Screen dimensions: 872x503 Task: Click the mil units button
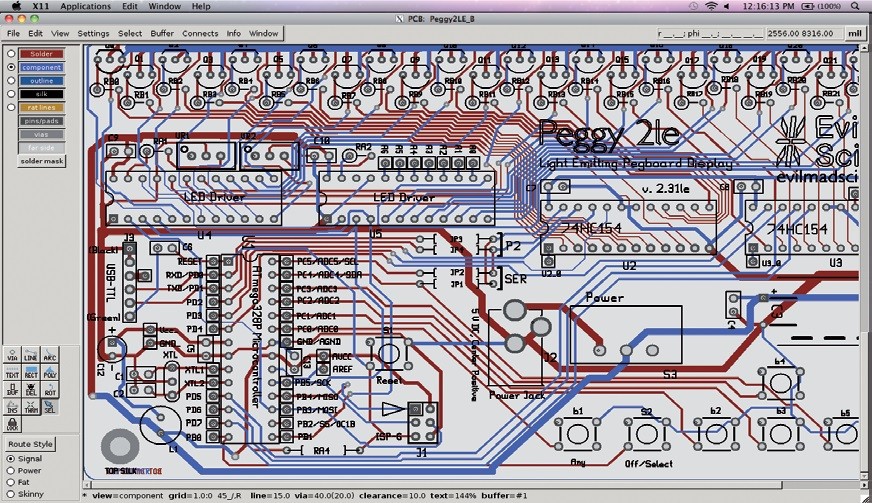pyautogui.click(x=855, y=33)
